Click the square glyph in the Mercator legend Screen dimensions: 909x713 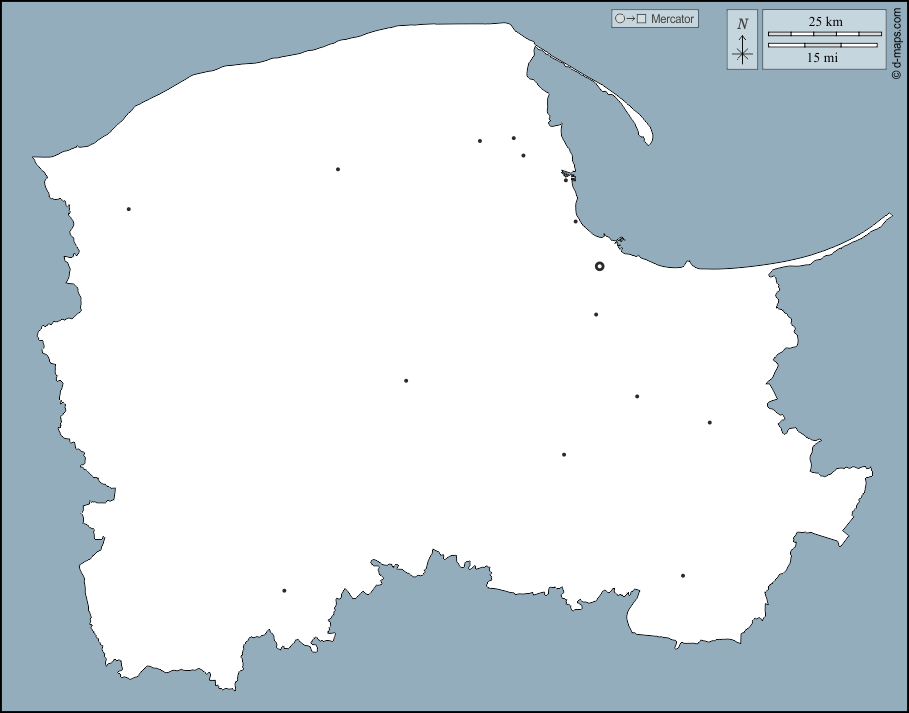(x=641, y=17)
